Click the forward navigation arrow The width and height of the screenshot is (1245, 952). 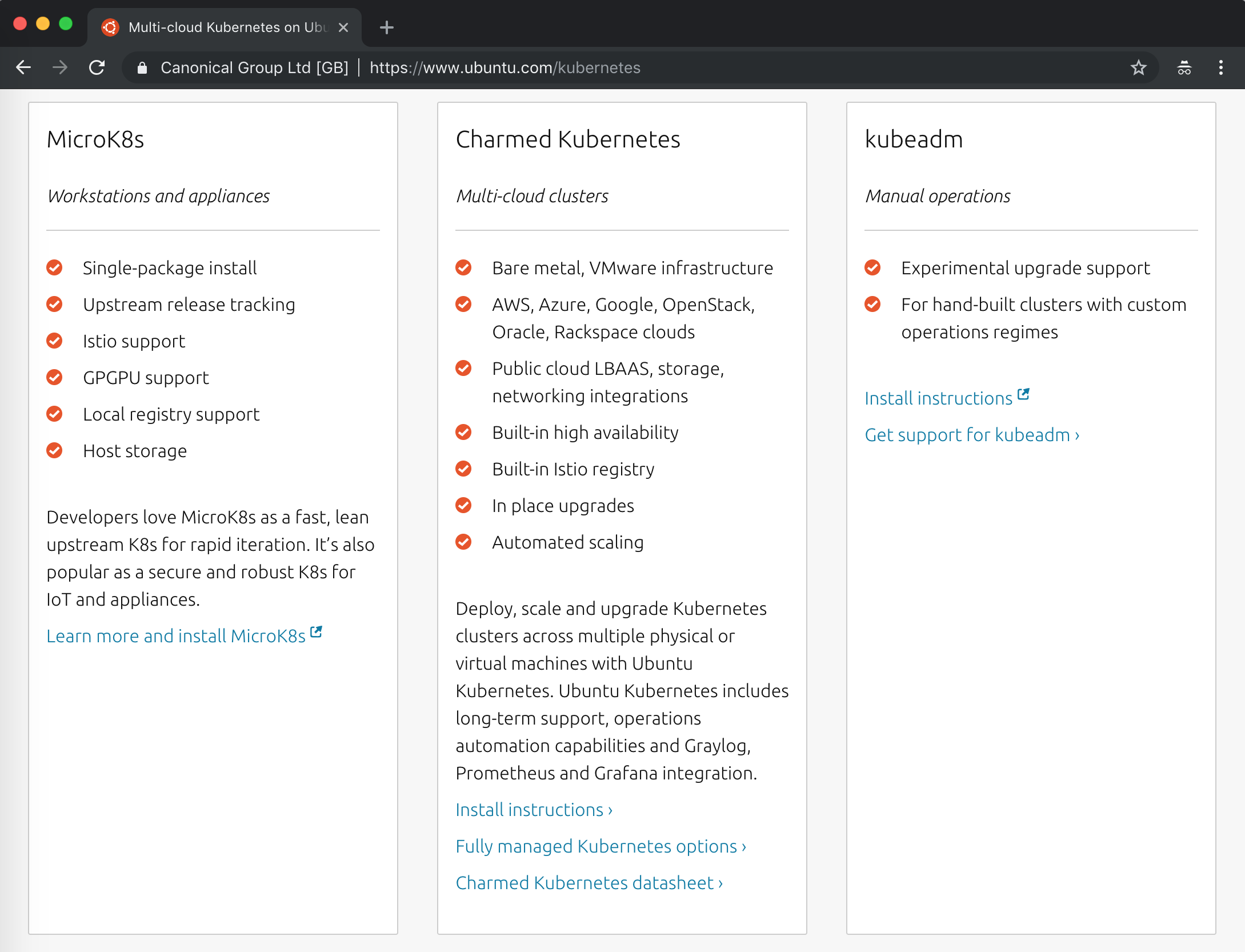click(60, 67)
